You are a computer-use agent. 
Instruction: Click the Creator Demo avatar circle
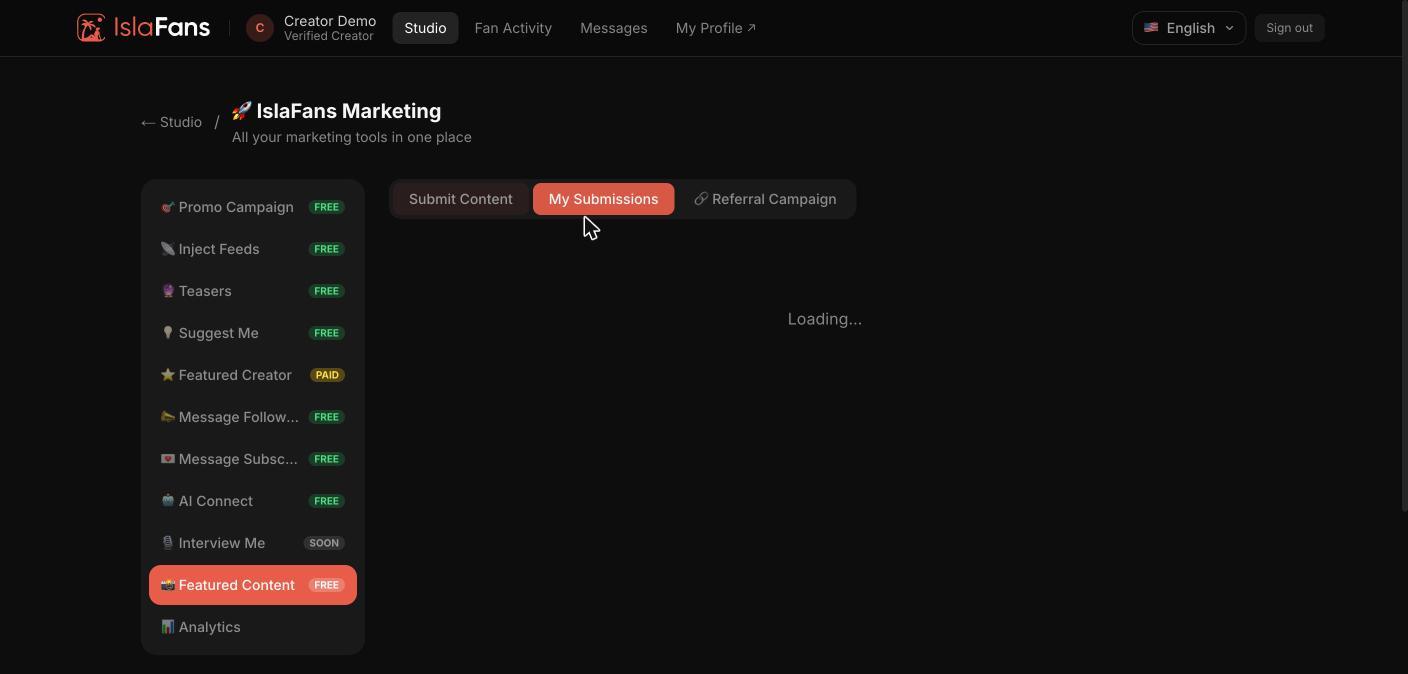click(260, 28)
